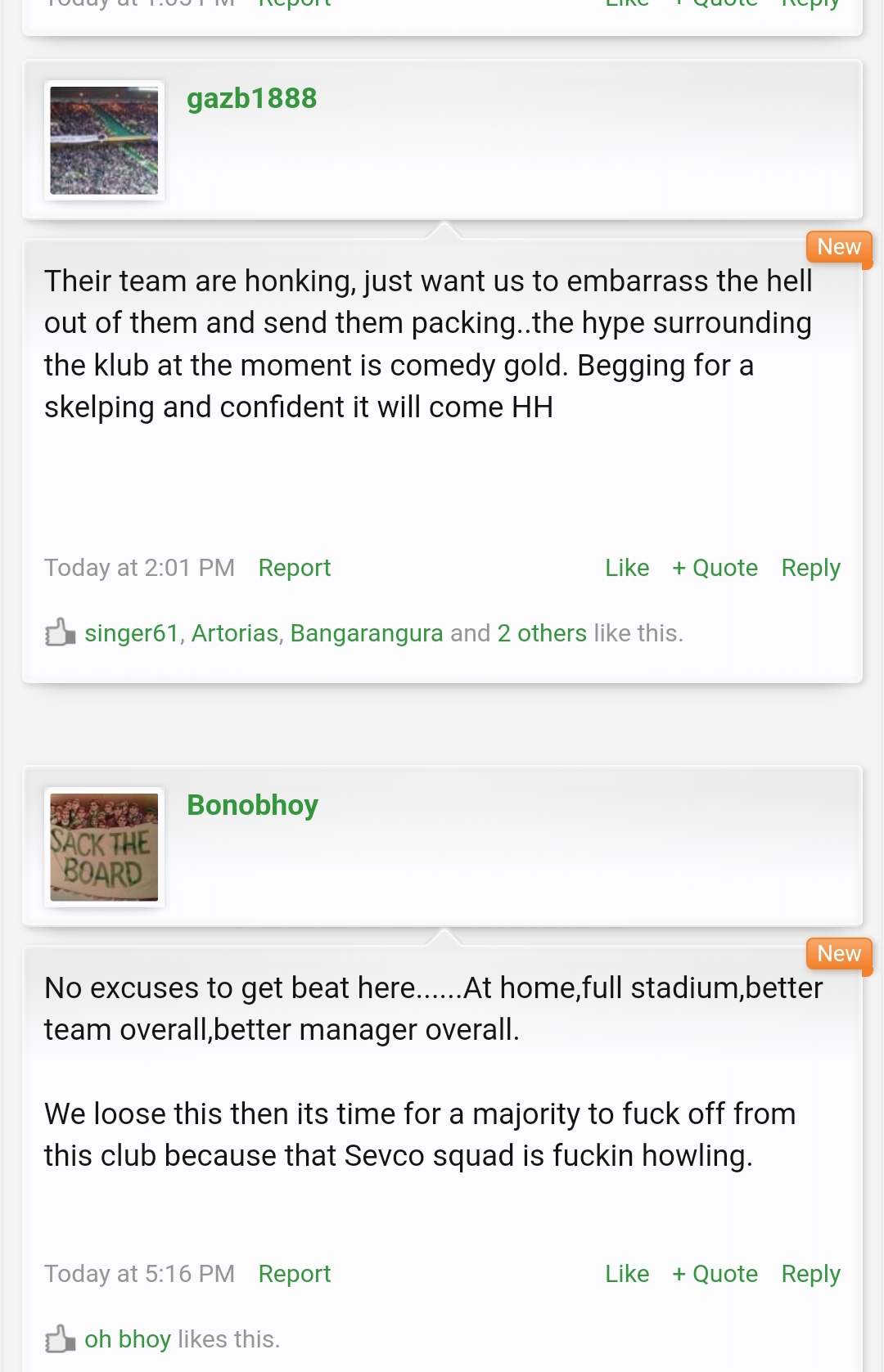884x1372 pixels.
Task: View Artorias profile from likes list
Action: 235,633
